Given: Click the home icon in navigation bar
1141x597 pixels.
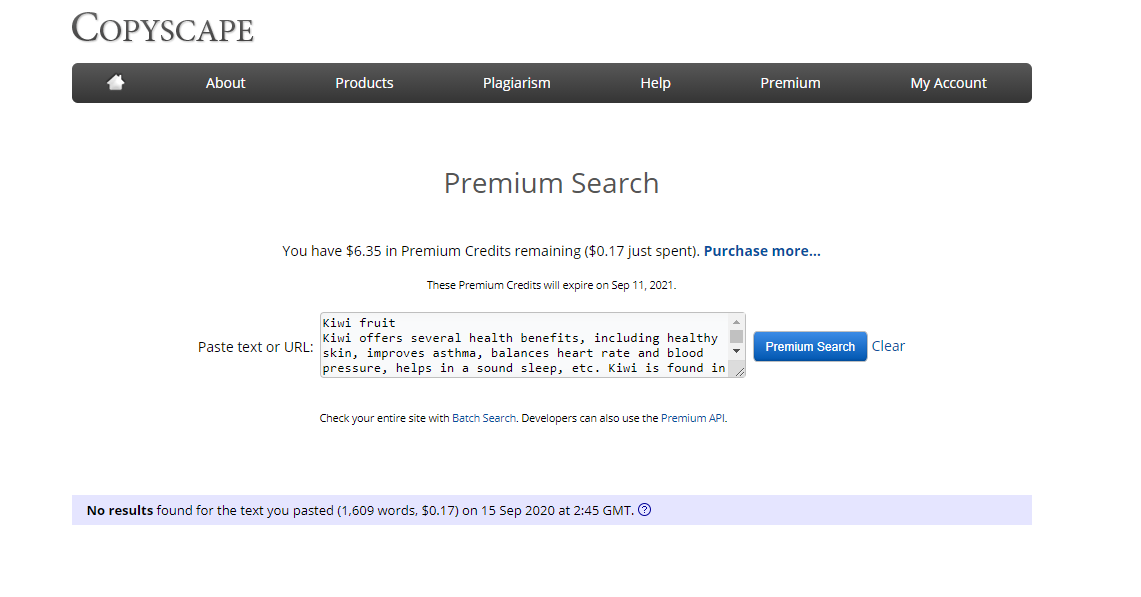Looking at the screenshot, I should (x=116, y=82).
